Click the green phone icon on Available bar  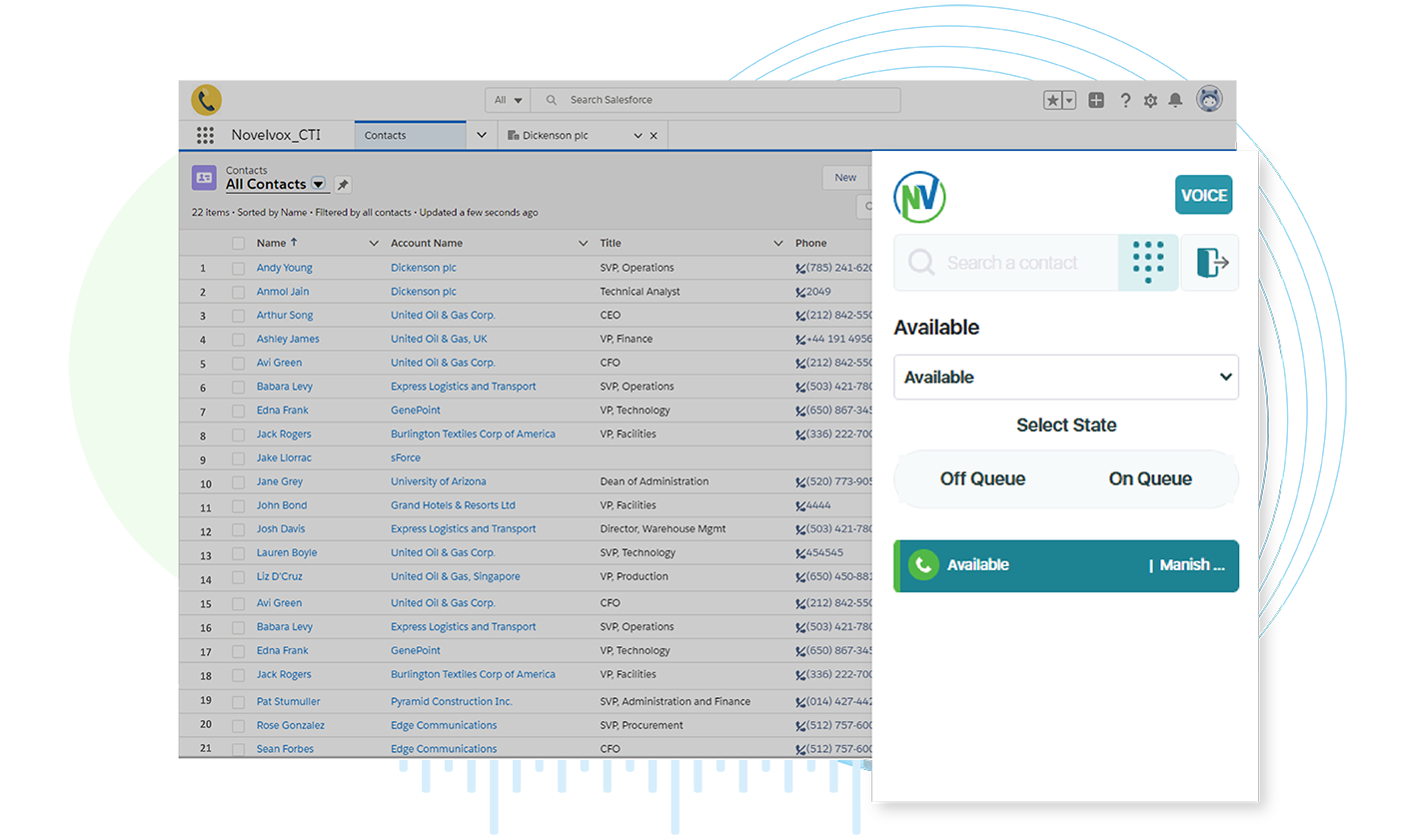[923, 565]
